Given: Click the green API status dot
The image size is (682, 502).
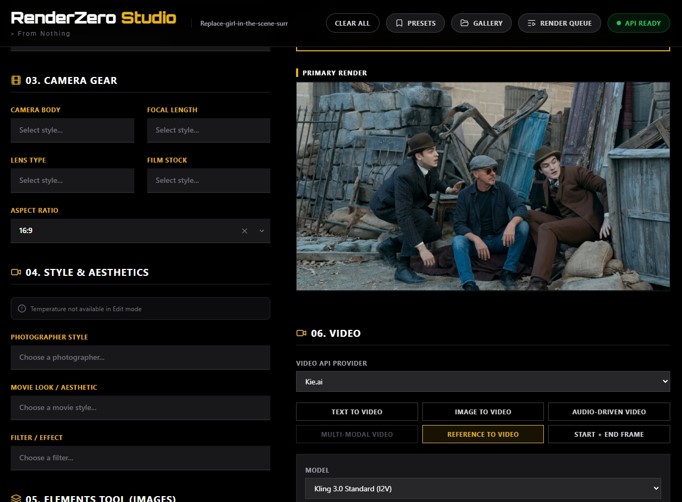Looking at the screenshot, I should tap(618, 23).
